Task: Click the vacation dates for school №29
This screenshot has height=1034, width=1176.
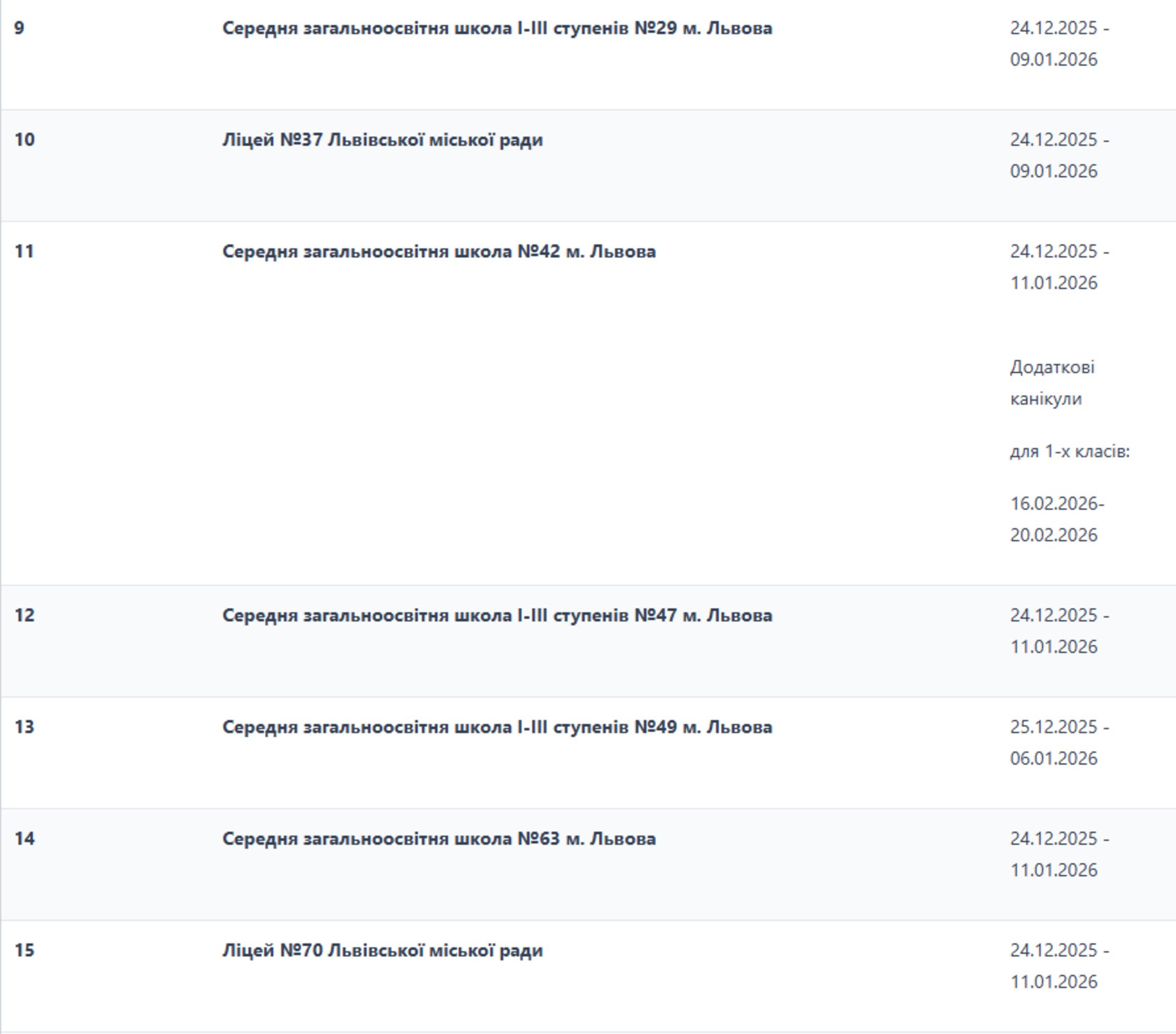Action: [1059, 43]
